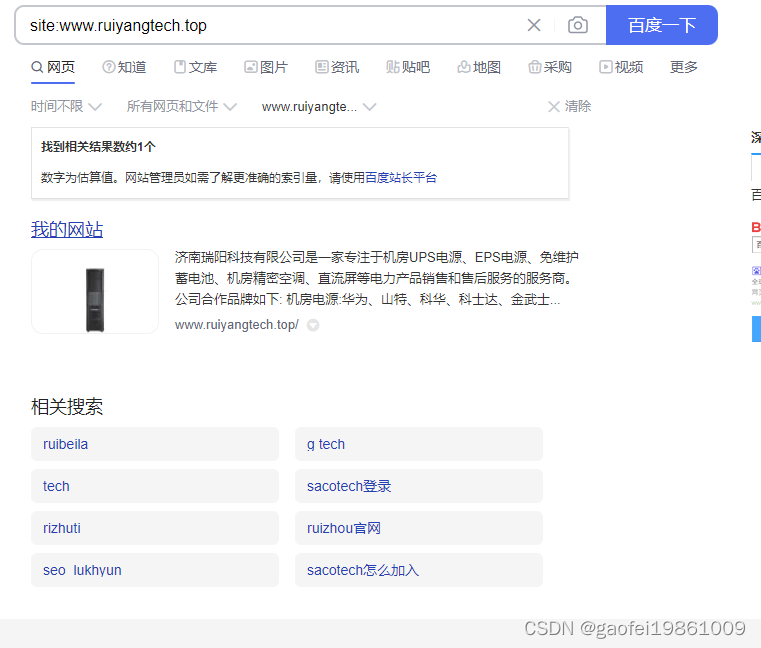Search related term ruibeila

(x=155, y=444)
